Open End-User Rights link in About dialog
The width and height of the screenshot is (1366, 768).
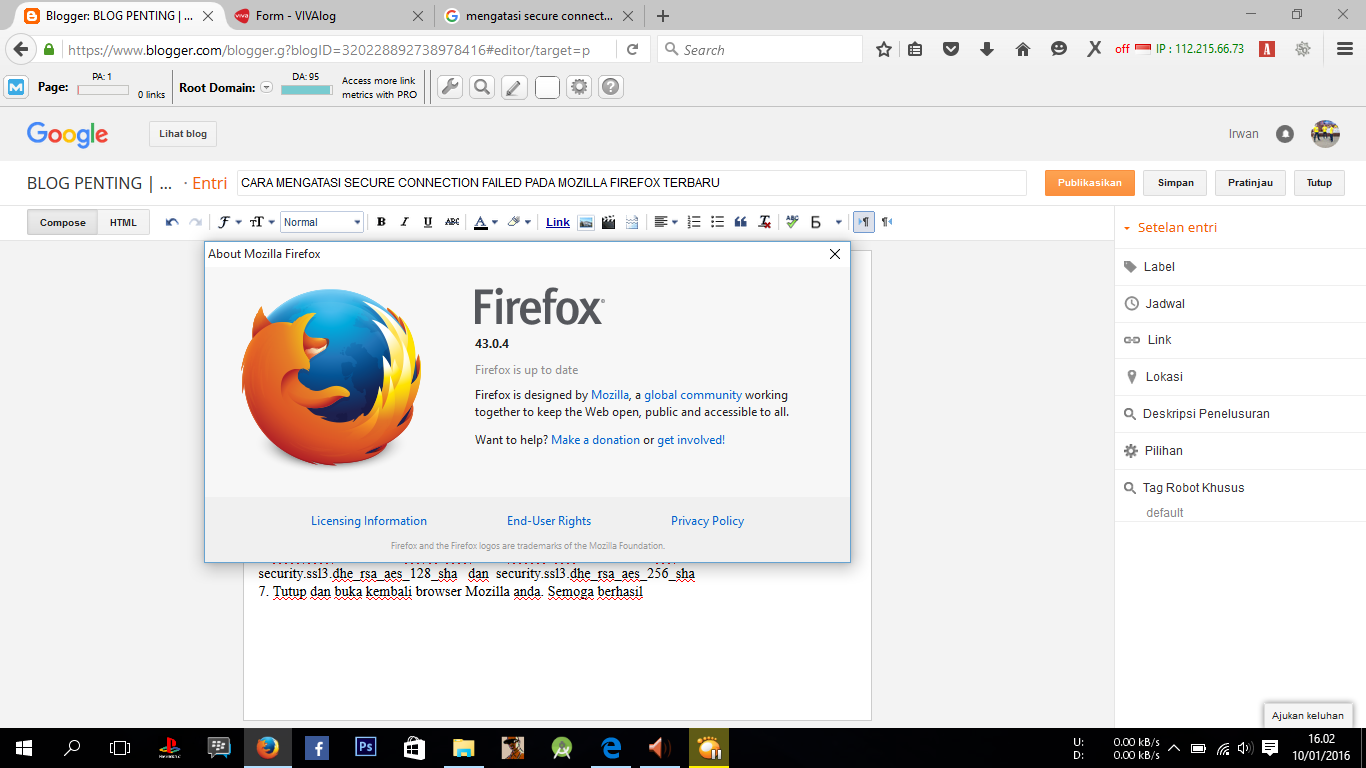549,521
